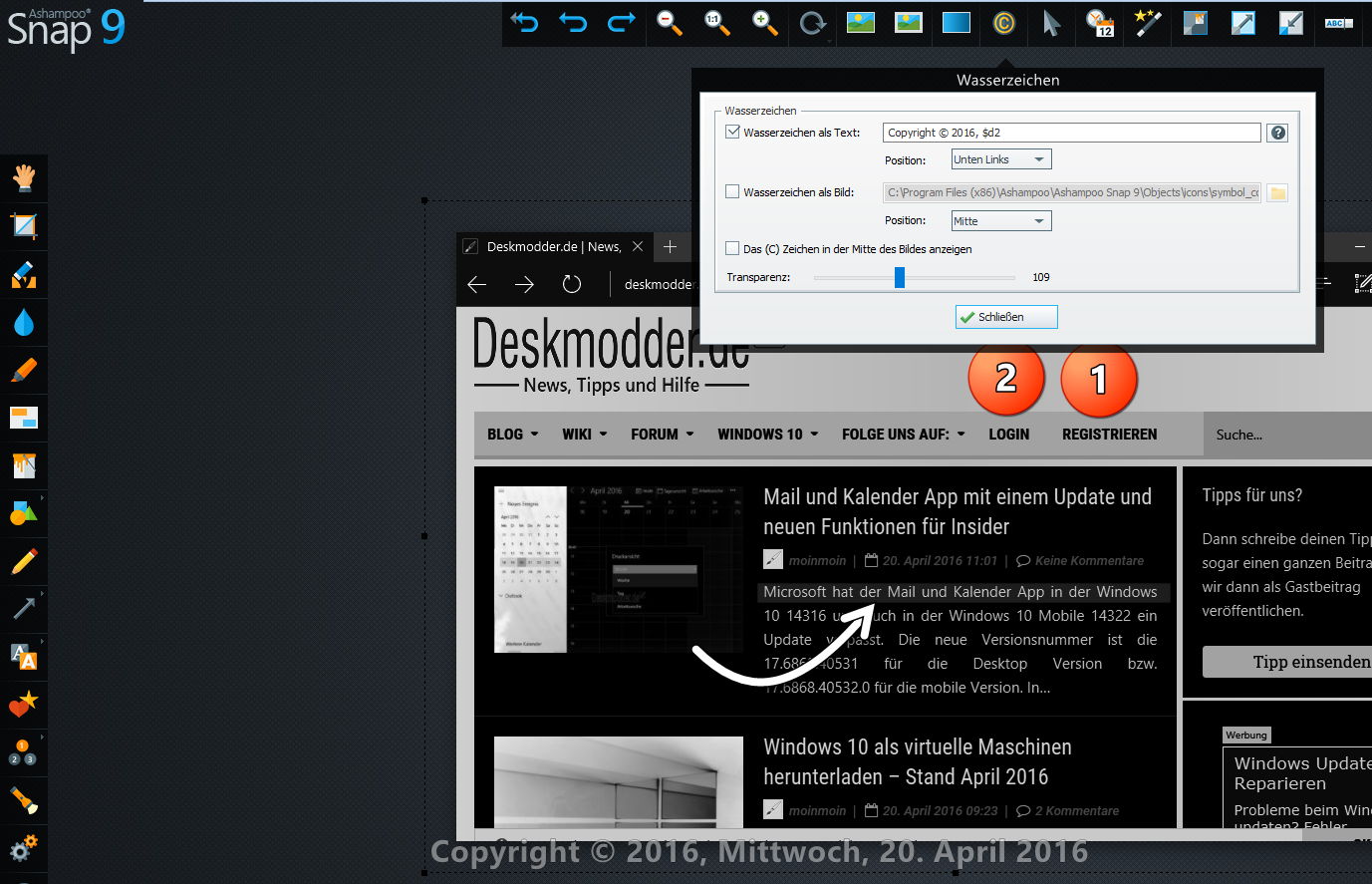Screen dimensions: 1372x884
Task: Check Das (C) Zeichen in der Mitte
Action: coord(733,248)
